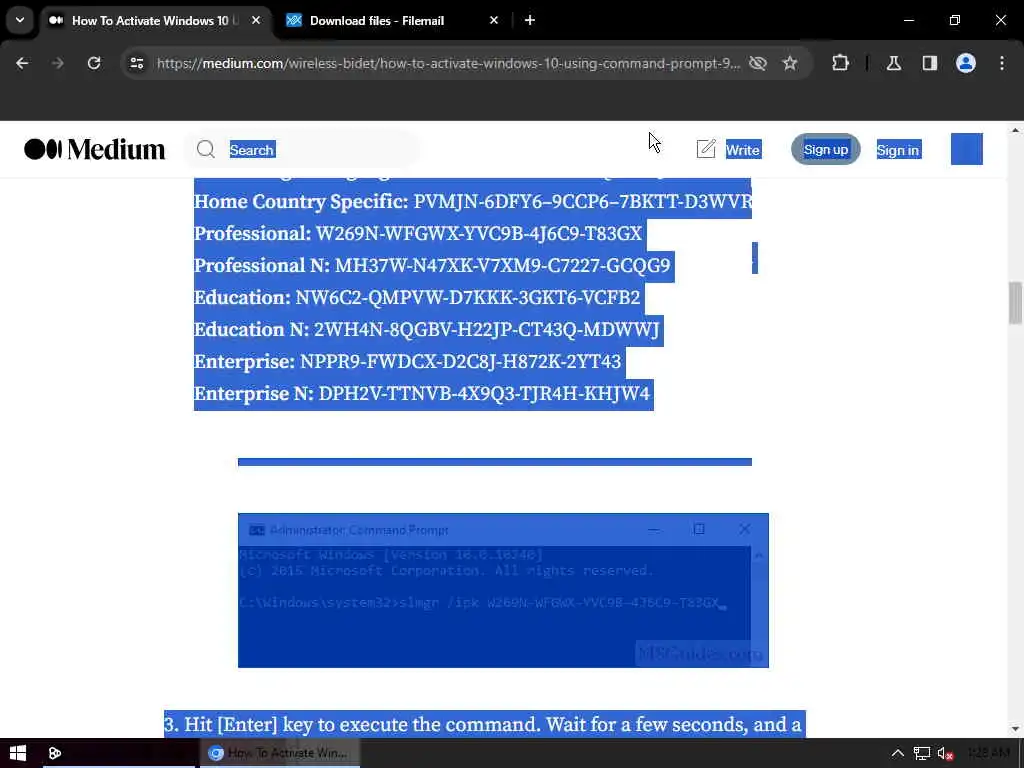Click the page vertical scrollbar thumb
Viewport: 1024px width, 768px height.
point(1015,302)
